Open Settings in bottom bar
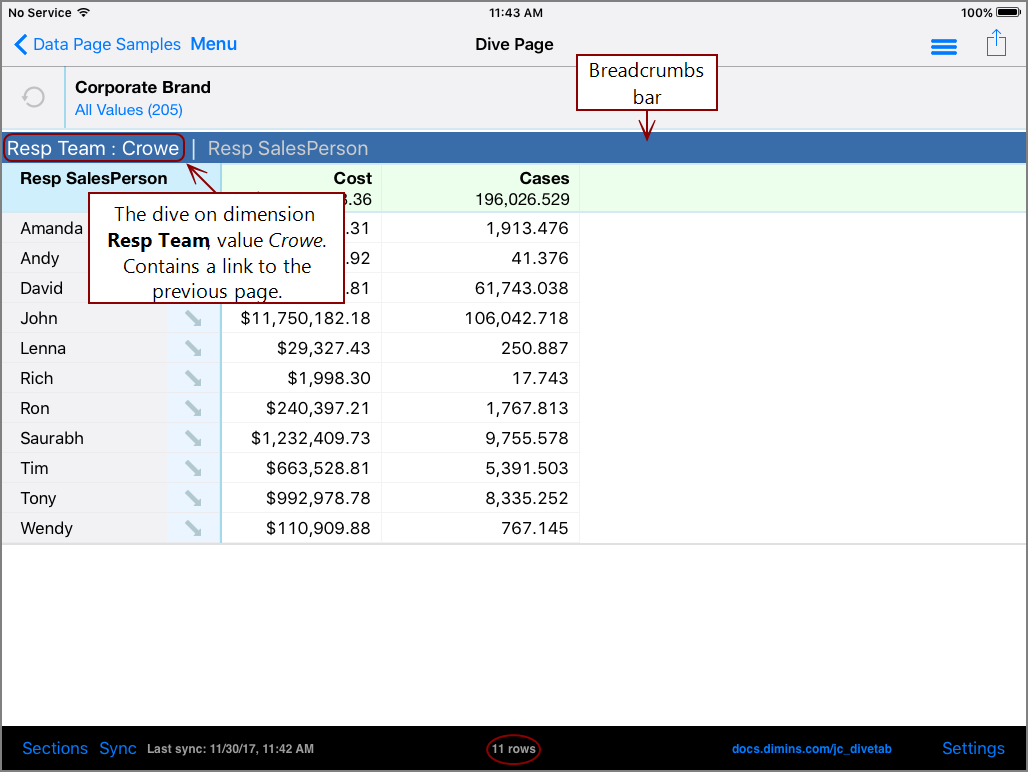Screen dimensions: 1028x772 click(972, 749)
